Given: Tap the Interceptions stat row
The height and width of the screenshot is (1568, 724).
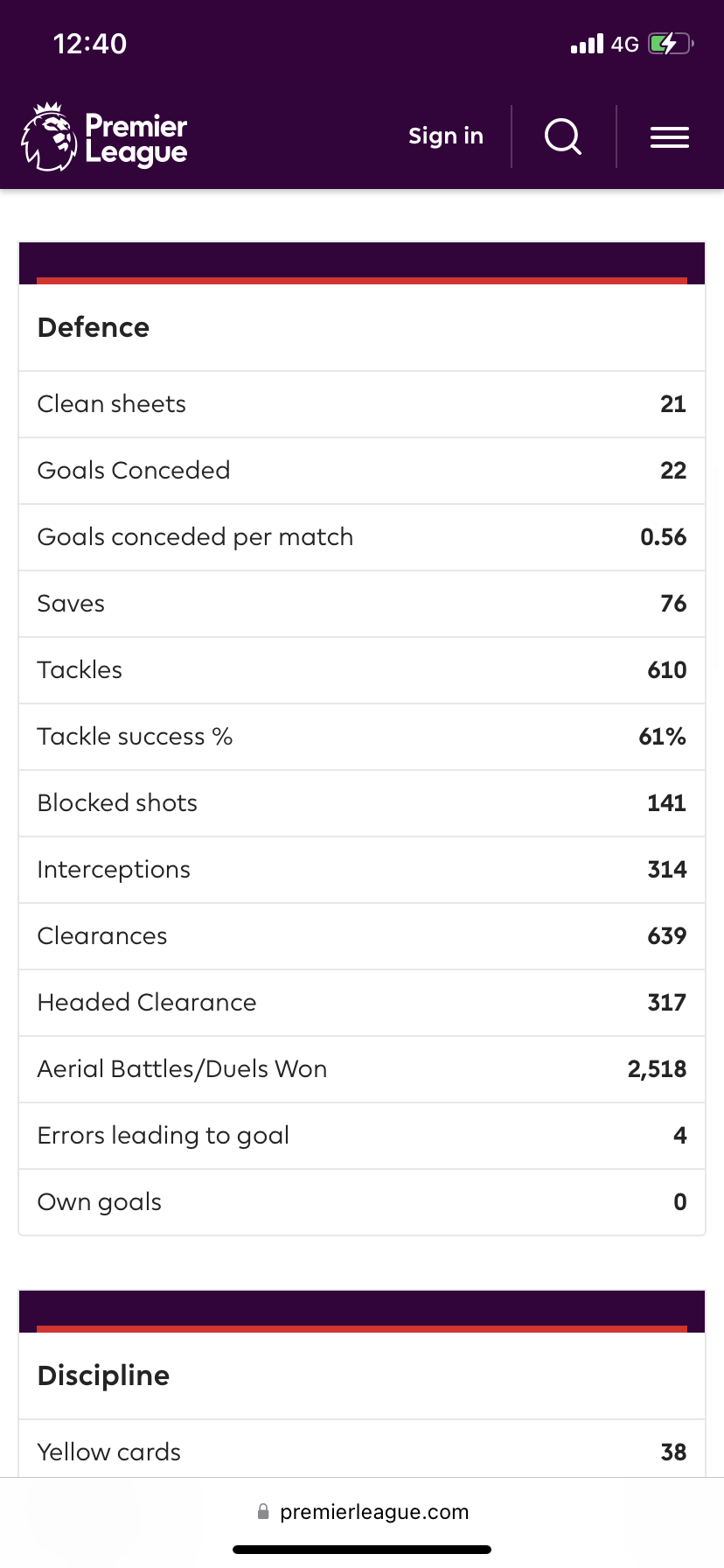Looking at the screenshot, I should (x=362, y=870).
